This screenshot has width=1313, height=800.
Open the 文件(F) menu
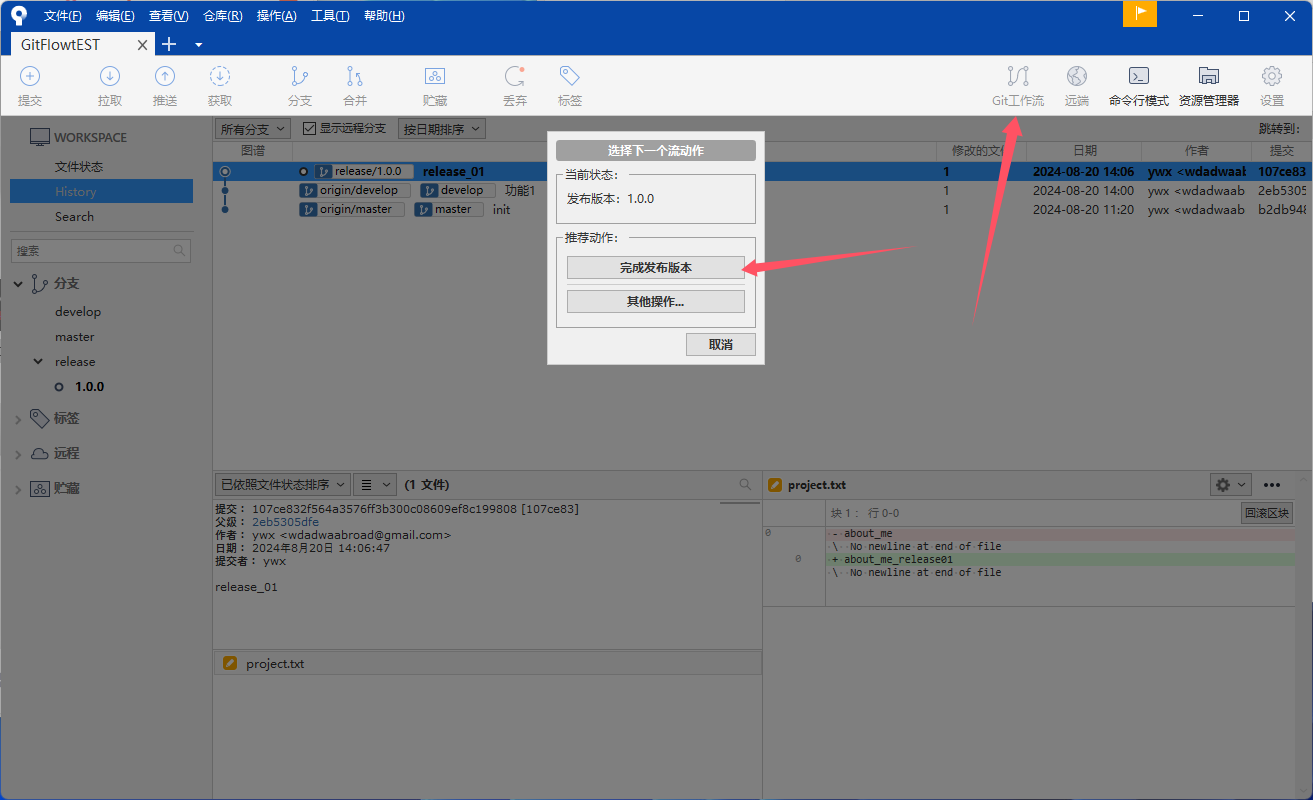pos(63,16)
